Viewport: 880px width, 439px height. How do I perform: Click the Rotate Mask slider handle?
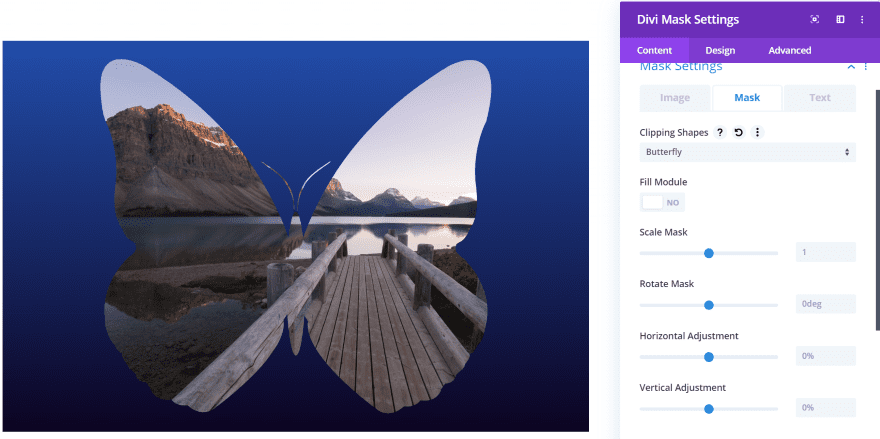(x=709, y=305)
